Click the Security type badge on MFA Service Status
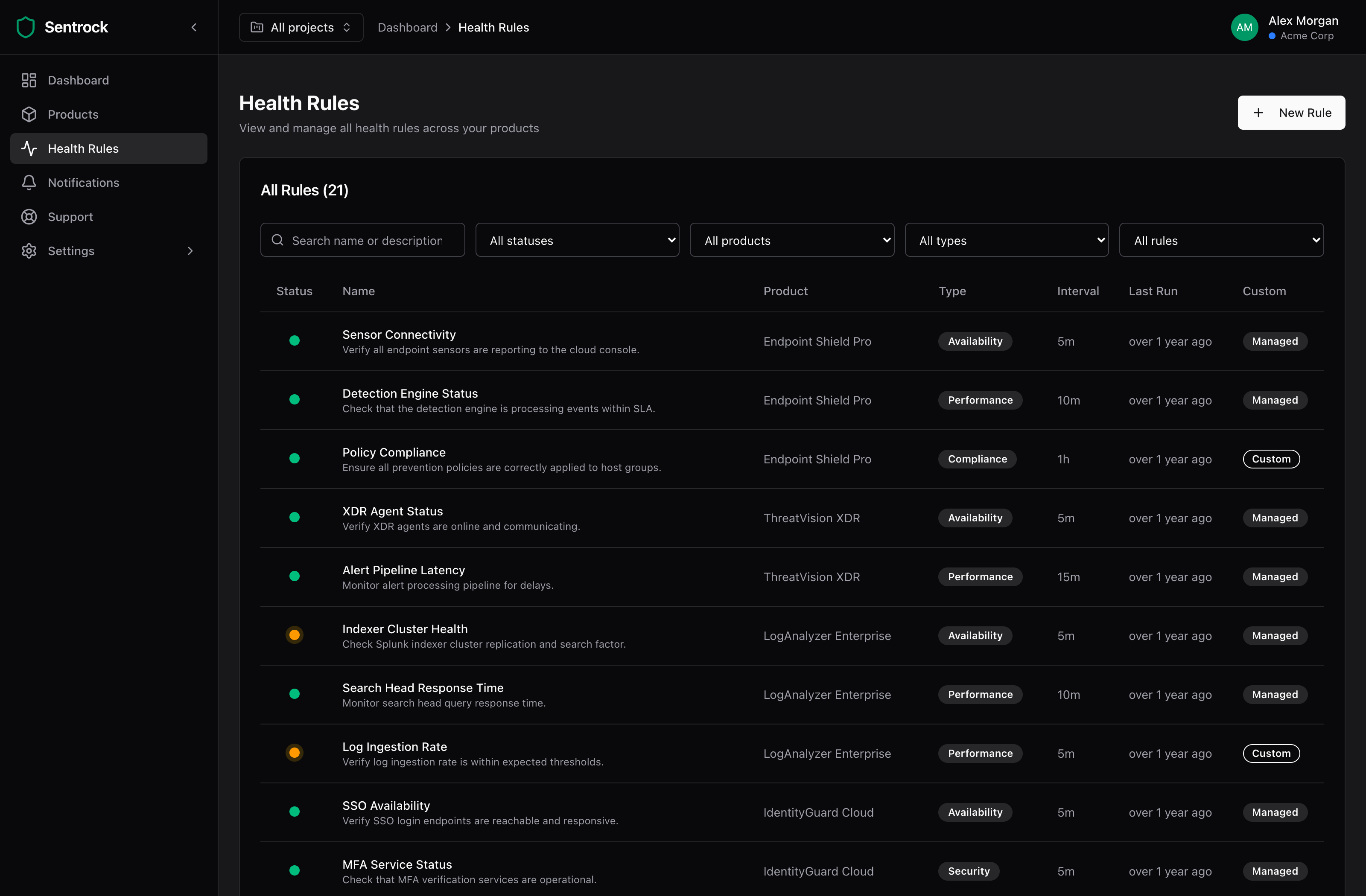Image resolution: width=1366 pixels, height=896 pixels. (x=968, y=871)
